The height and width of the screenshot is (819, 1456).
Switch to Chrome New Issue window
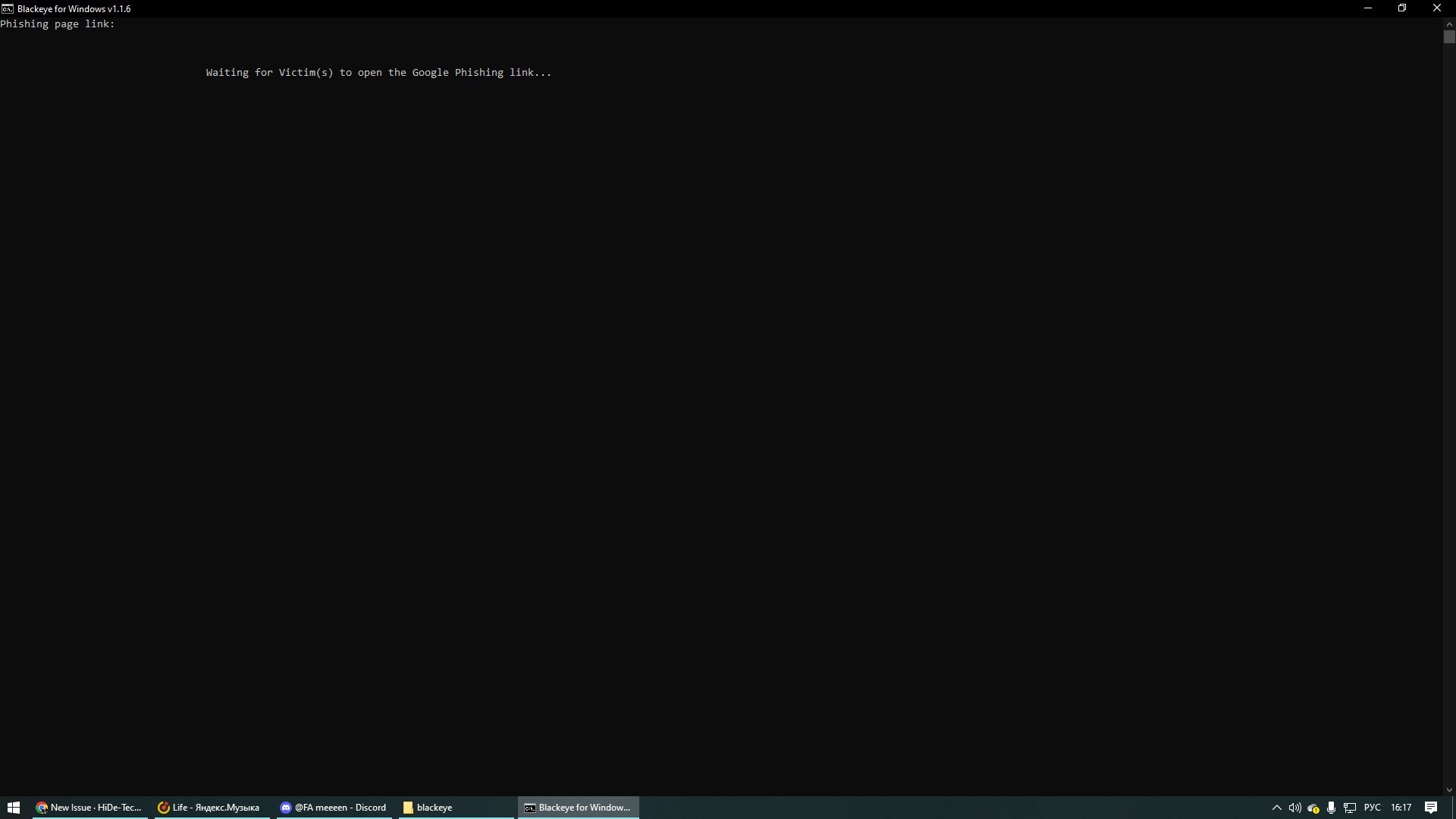(89, 808)
